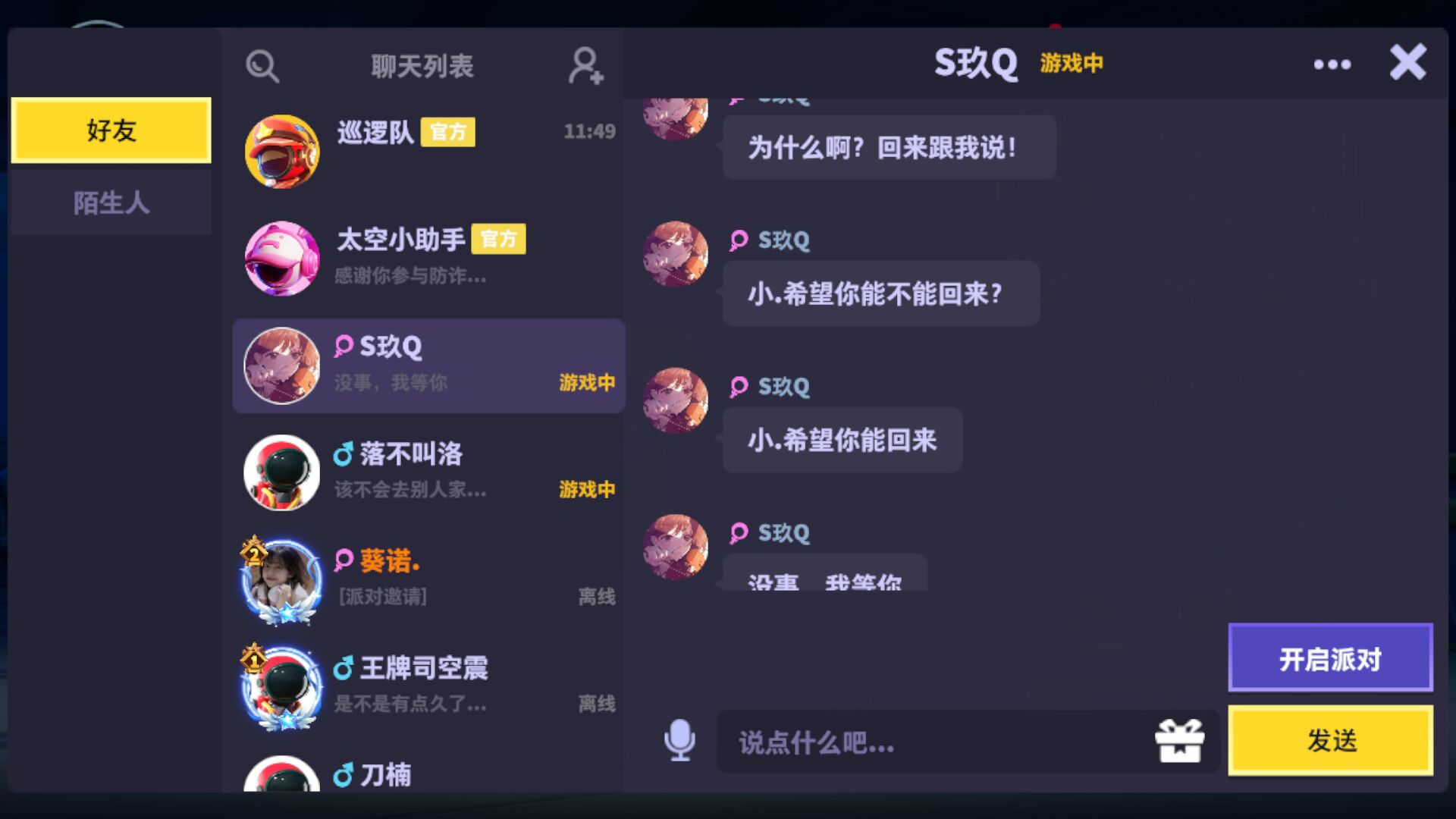This screenshot has width=1456, height=819.
Task: Close the chat window with X
Action: tap(1408, 62)
